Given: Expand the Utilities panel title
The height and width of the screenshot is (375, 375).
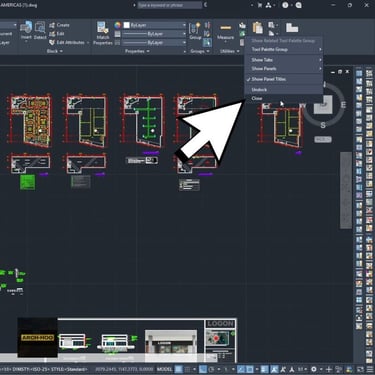Looking at the screenshot, I should pyautogui.click(x=230, y=51).
